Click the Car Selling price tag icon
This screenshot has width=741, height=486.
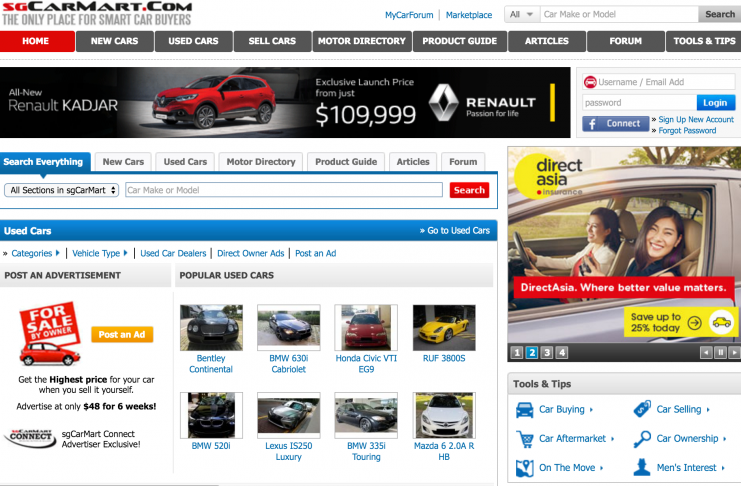pyautogui.click(x=642, y=409)
